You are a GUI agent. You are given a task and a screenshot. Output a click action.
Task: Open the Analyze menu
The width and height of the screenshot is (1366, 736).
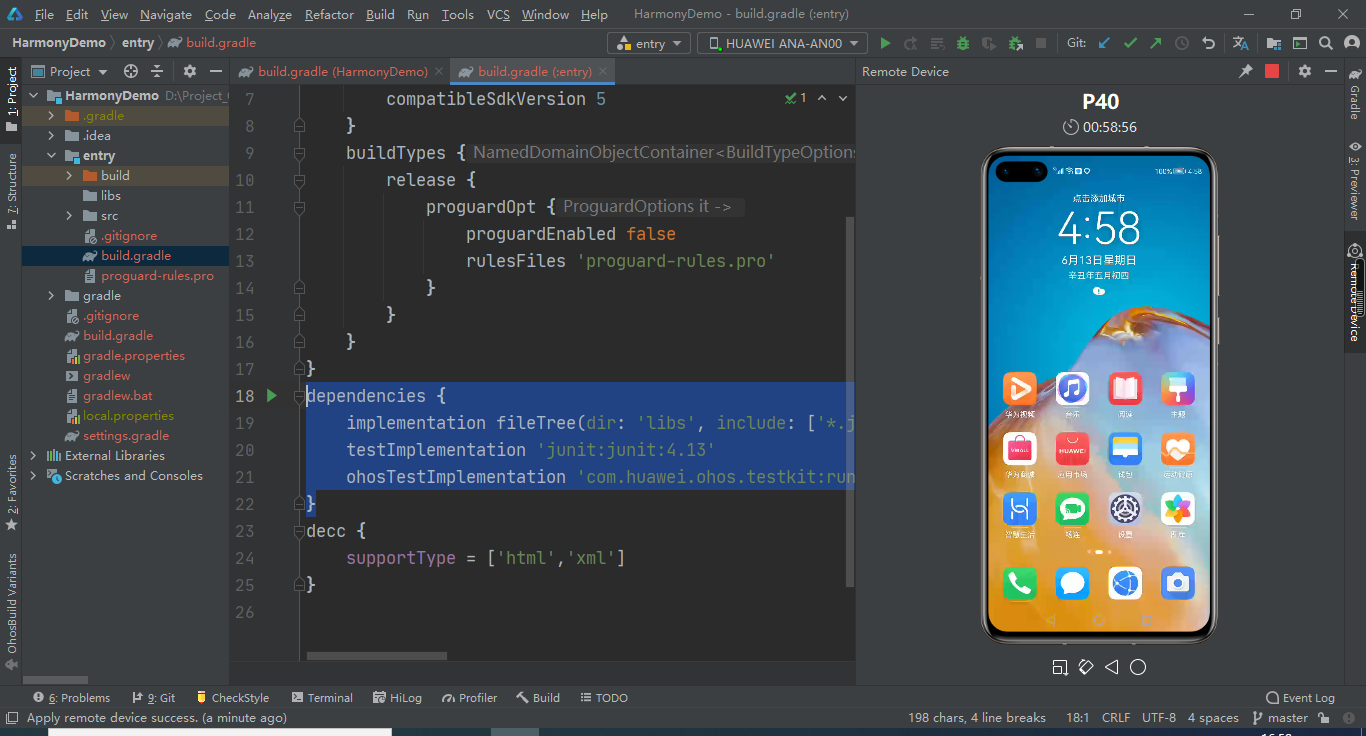point(270,15)
